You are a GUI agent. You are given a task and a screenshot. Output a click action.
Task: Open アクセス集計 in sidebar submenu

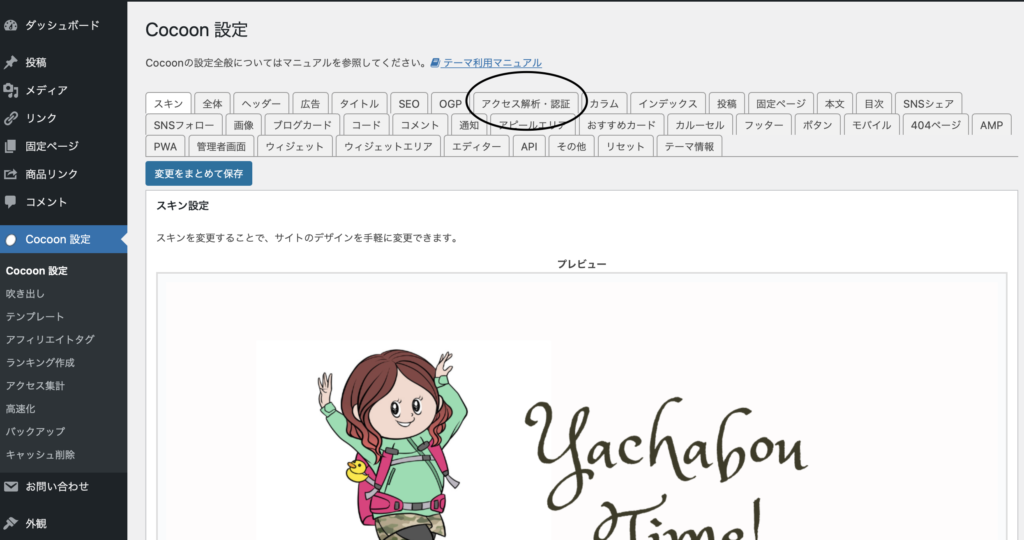click(x=35, y=386)
